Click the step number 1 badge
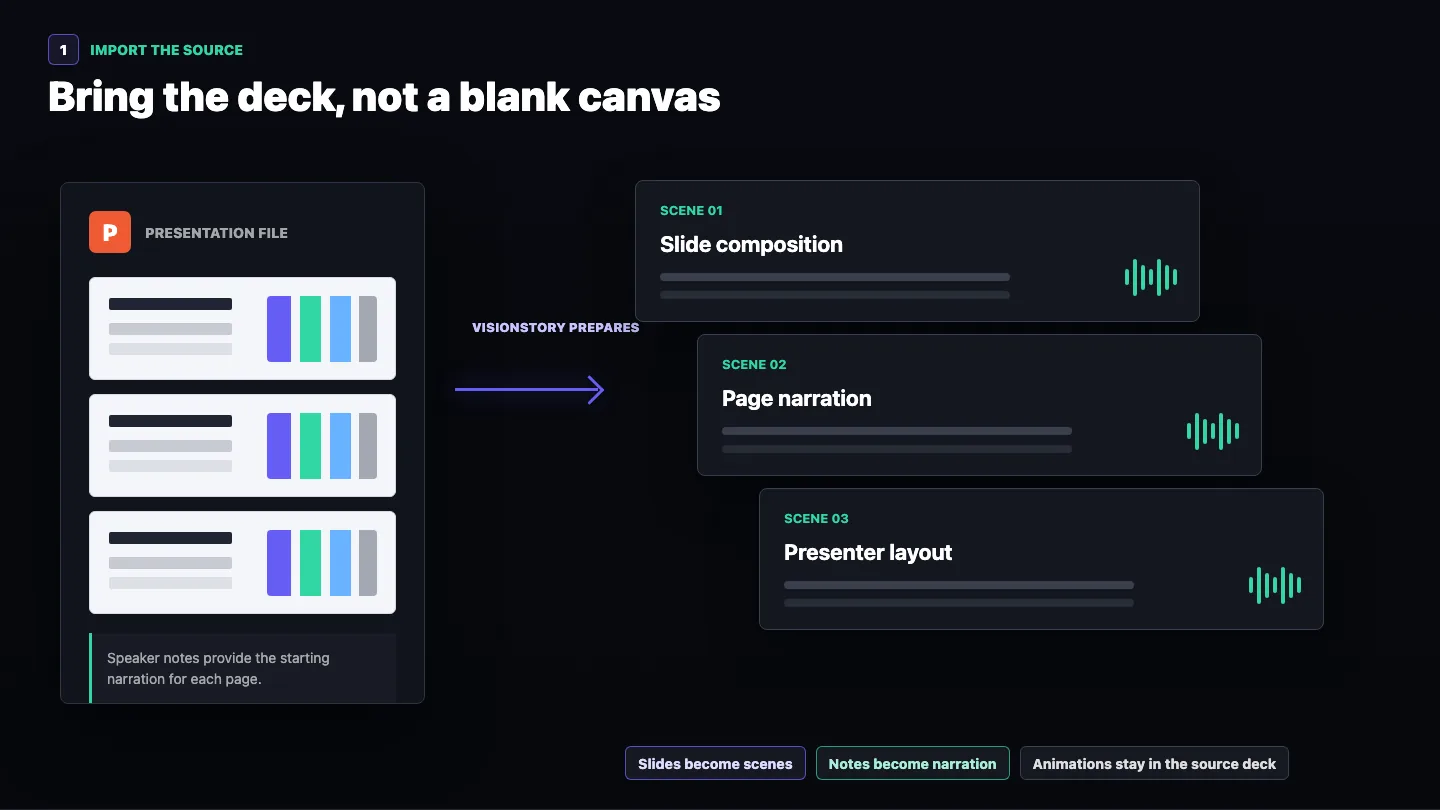The image size is (1440, 810). tap(63, 49)
